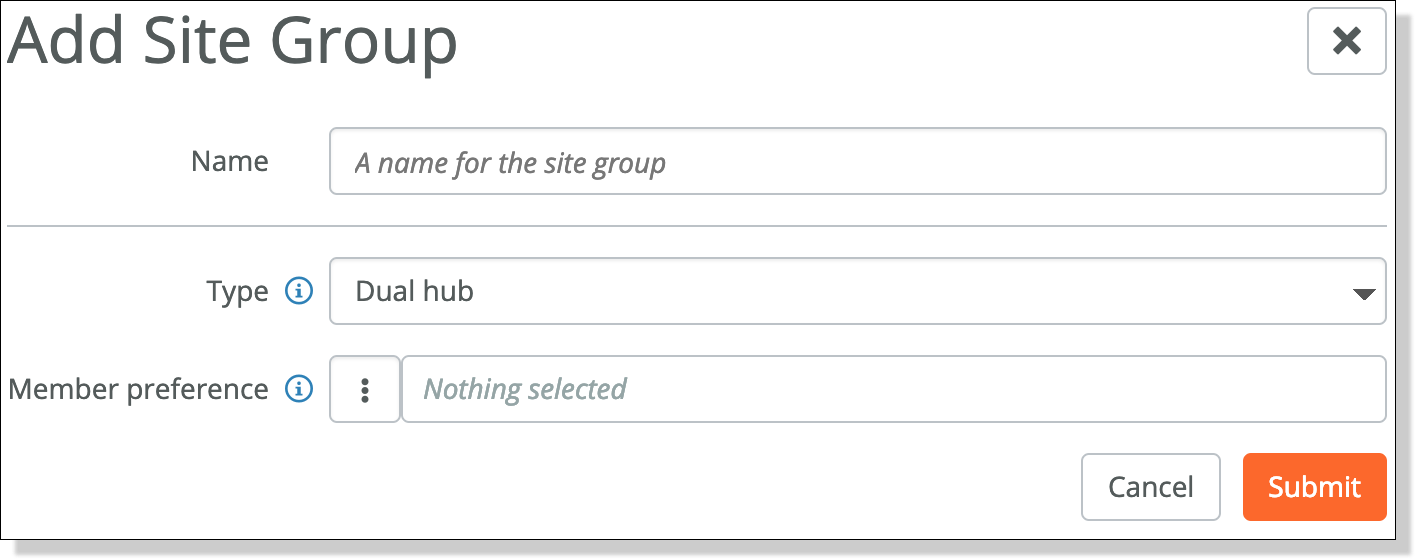Click the orange Submit button

1314,487
